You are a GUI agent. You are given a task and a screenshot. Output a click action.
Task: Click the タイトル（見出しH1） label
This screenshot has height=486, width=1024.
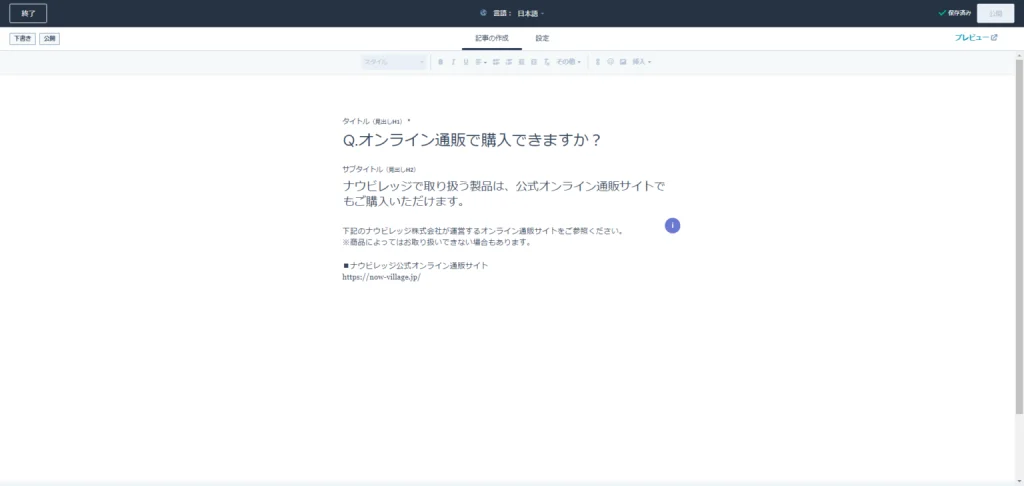pos(374,122)
